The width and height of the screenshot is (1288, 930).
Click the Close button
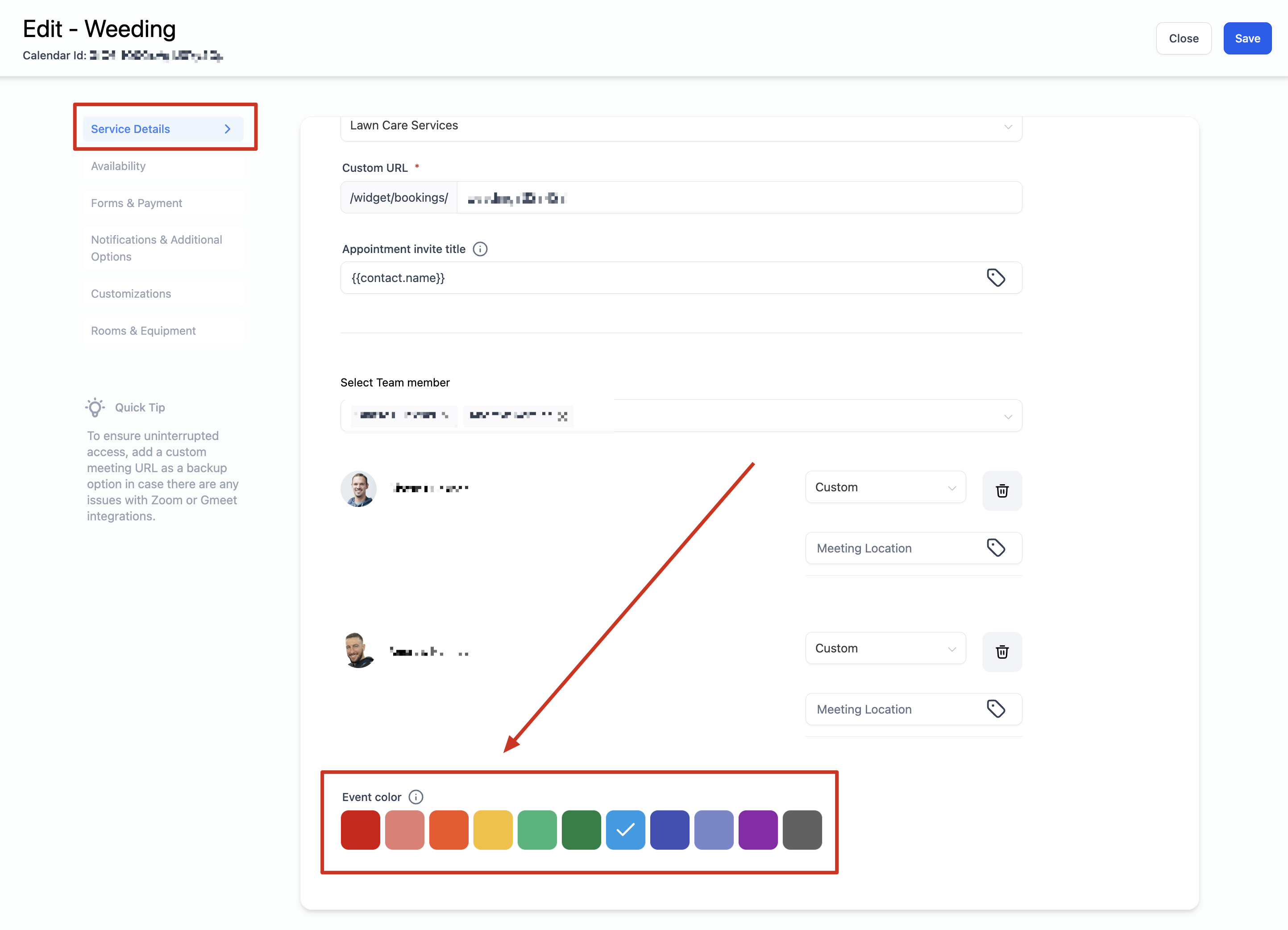pos(1183,39)
